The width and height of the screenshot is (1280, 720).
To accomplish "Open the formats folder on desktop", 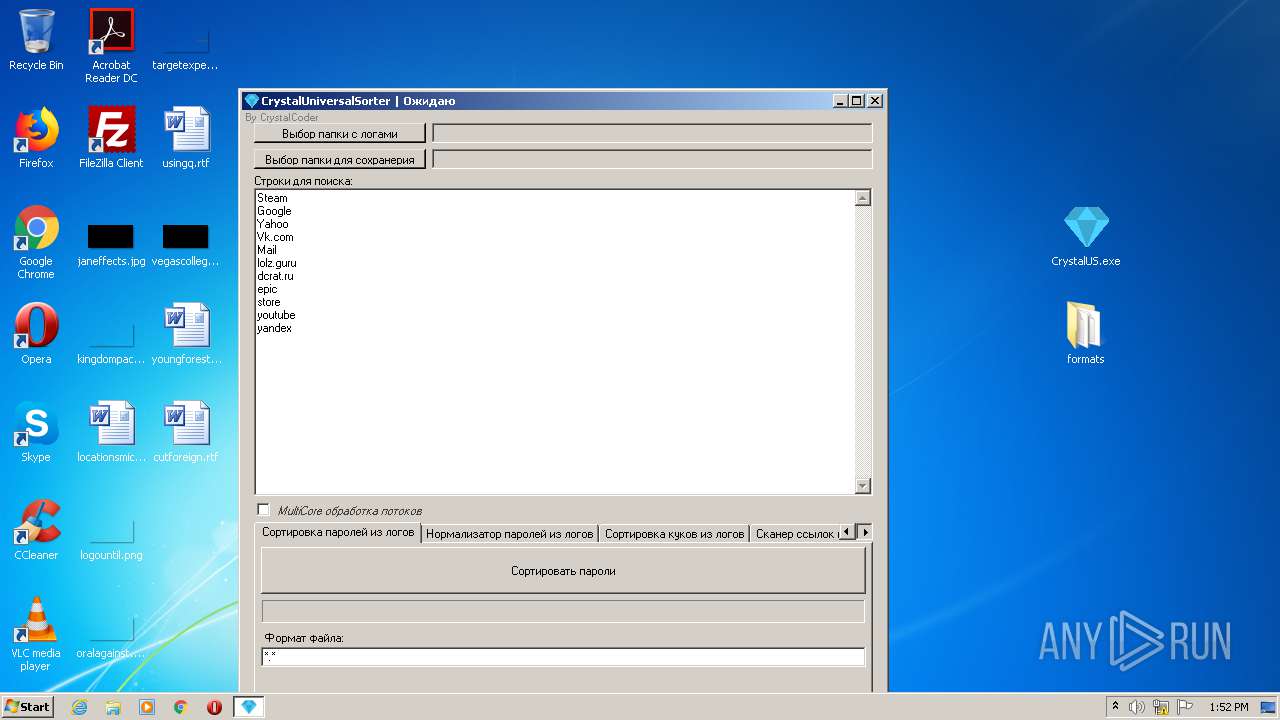I will 1086,334.
